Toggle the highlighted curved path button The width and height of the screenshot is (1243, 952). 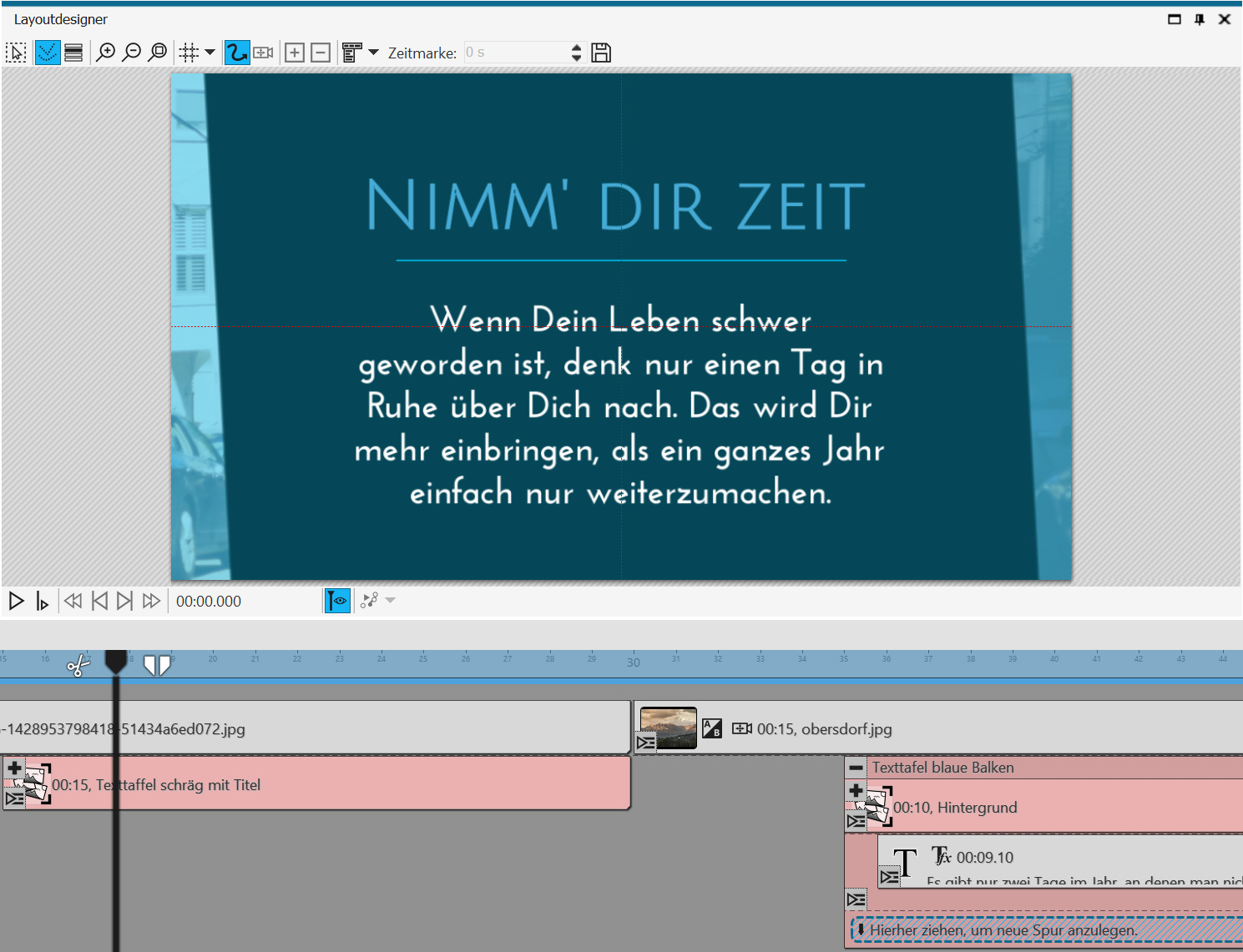[x=237, y=53]
